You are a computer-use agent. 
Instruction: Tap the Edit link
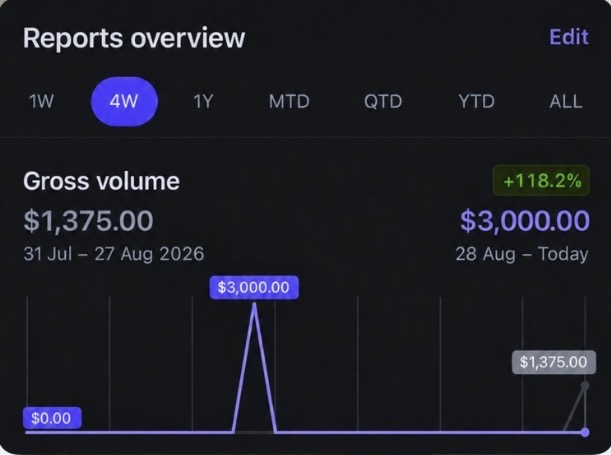(569, 37)
